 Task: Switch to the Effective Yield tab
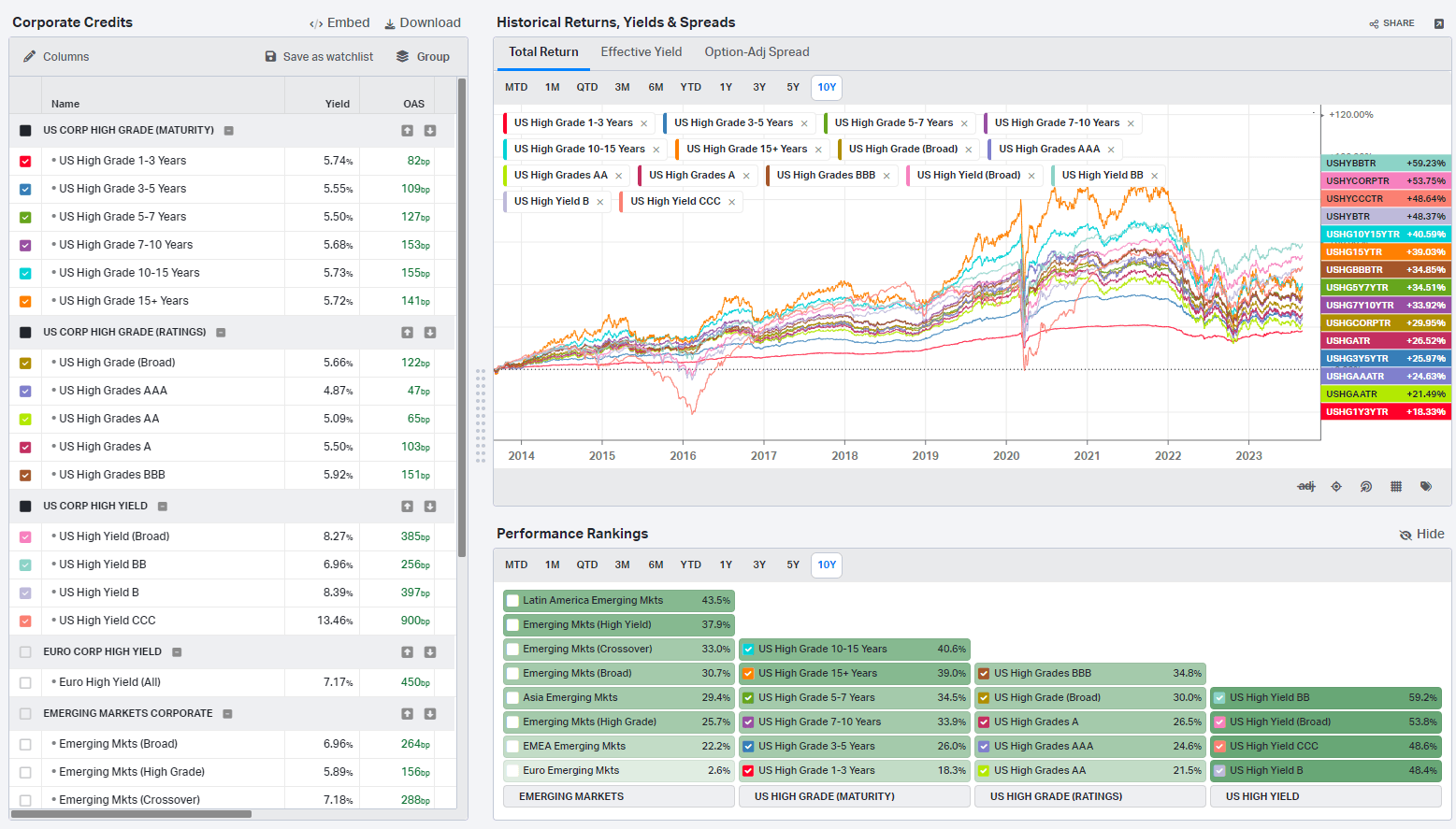coord(642,52)
